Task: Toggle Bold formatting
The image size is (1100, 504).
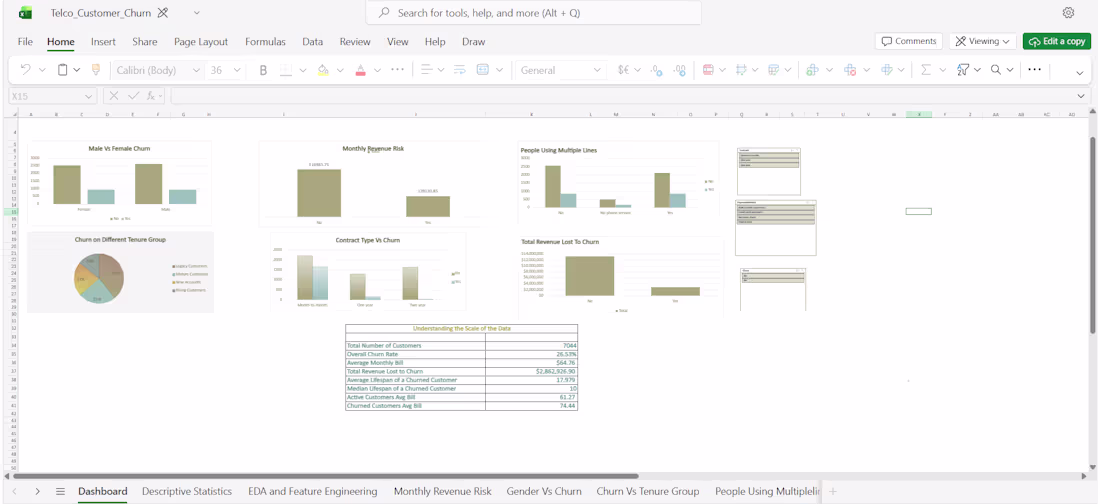Action: [264, 70]
